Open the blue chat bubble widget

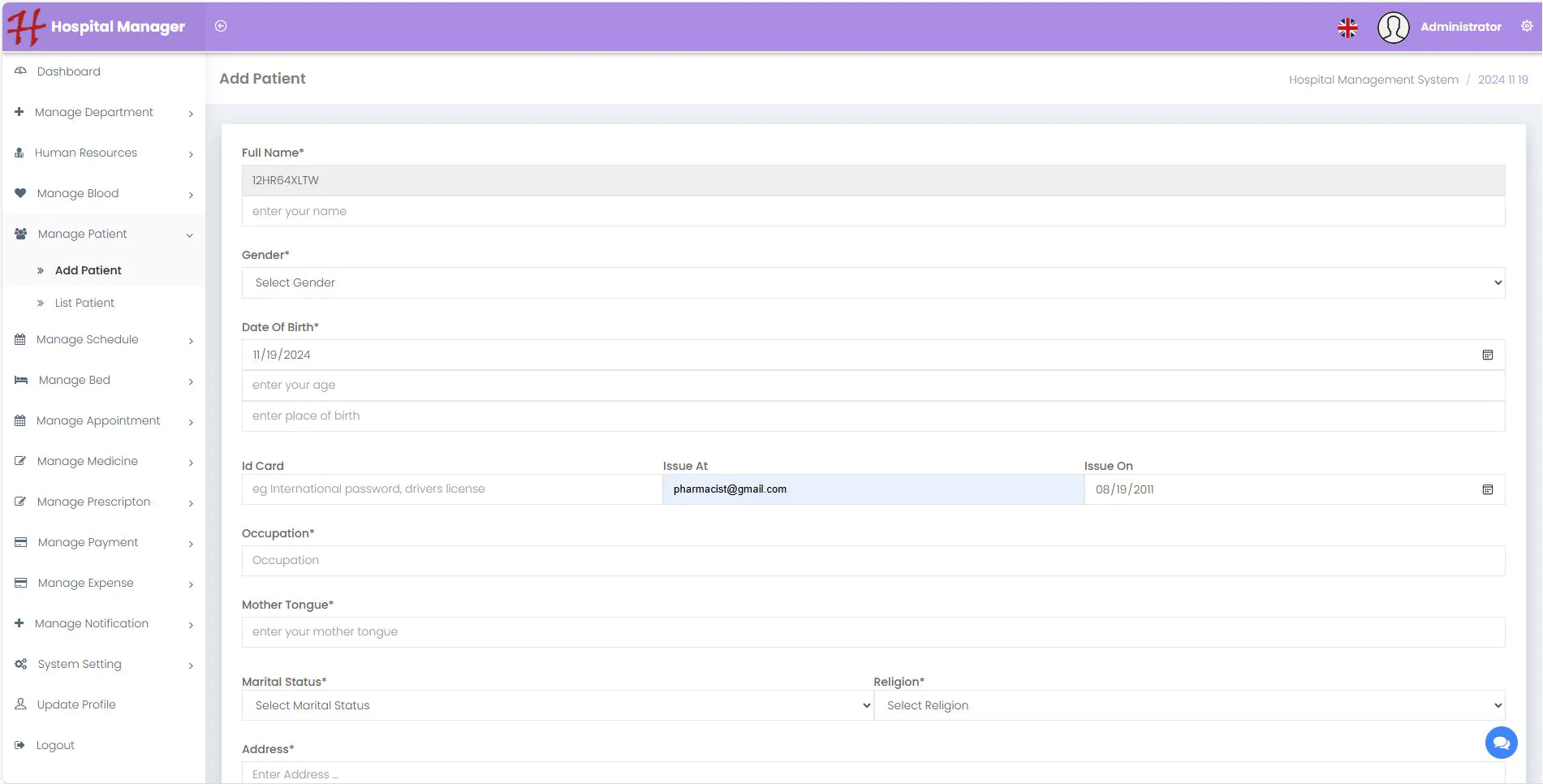[x=1501, y=743]
